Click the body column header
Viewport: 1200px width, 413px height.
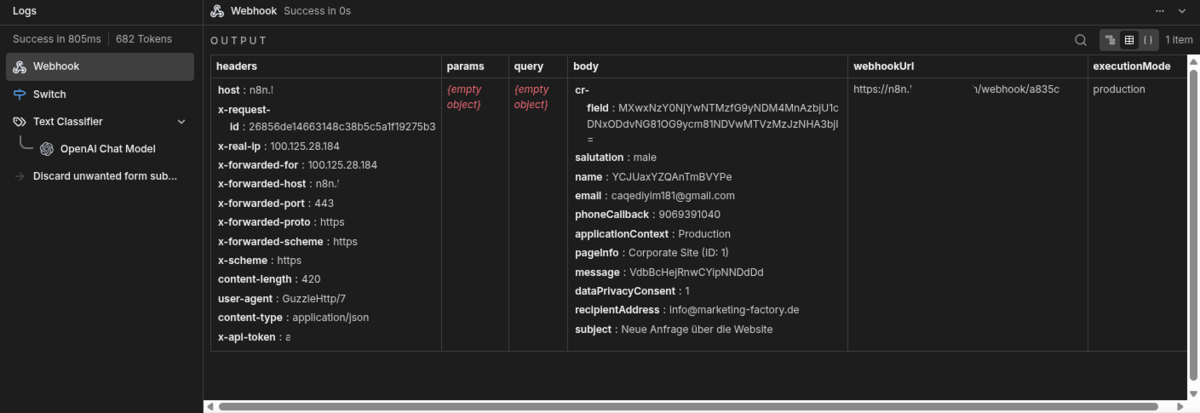[x=585, y=66]
